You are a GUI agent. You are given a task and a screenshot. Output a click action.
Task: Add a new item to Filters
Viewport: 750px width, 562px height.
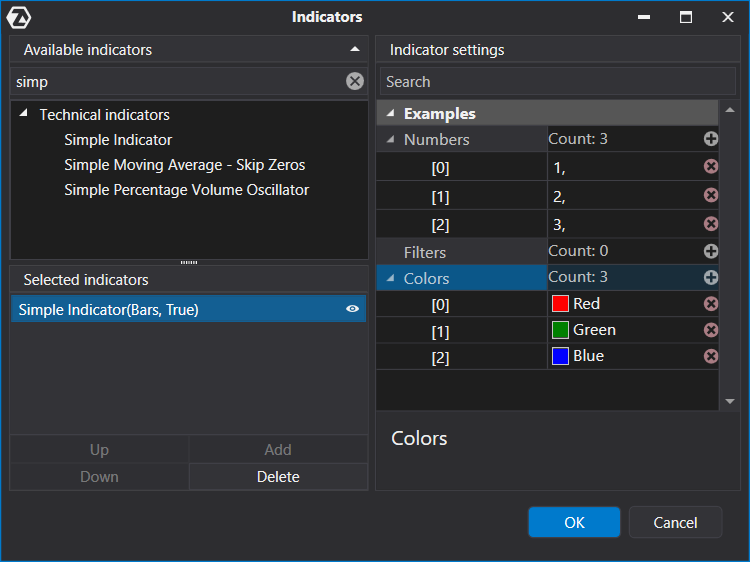(710, 251)
